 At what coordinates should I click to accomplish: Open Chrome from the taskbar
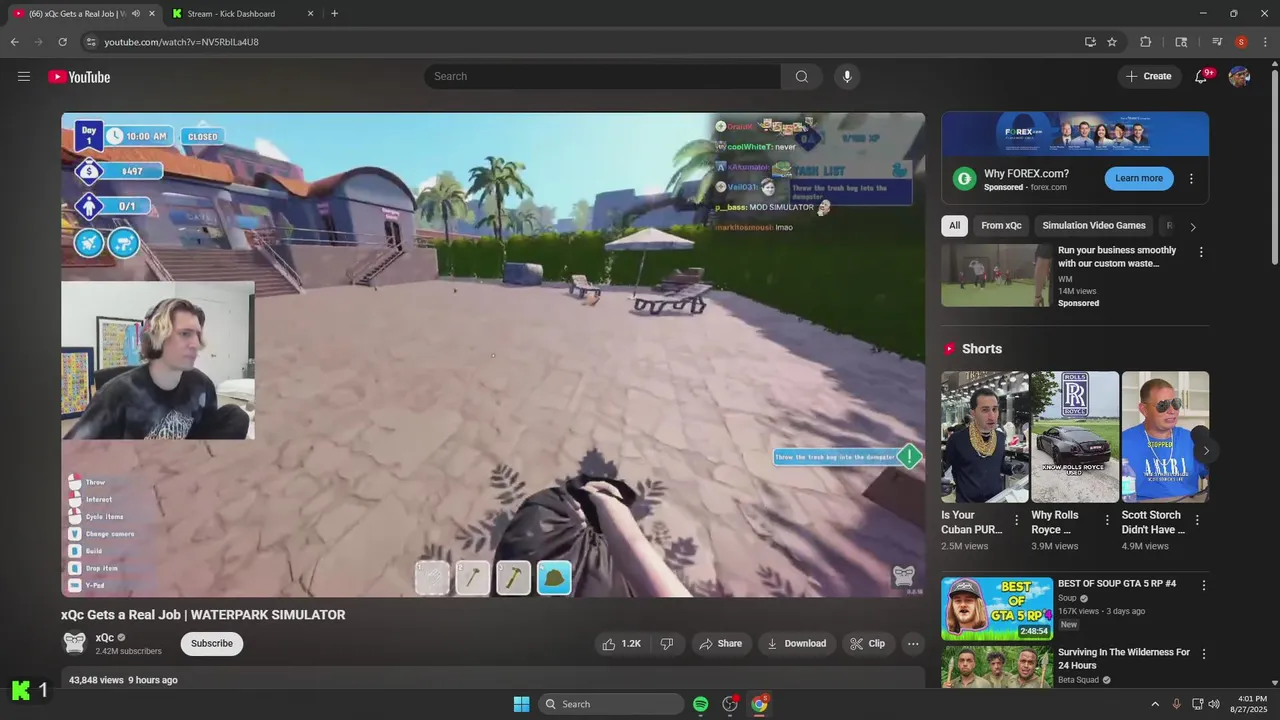click(x=759, y=704)
